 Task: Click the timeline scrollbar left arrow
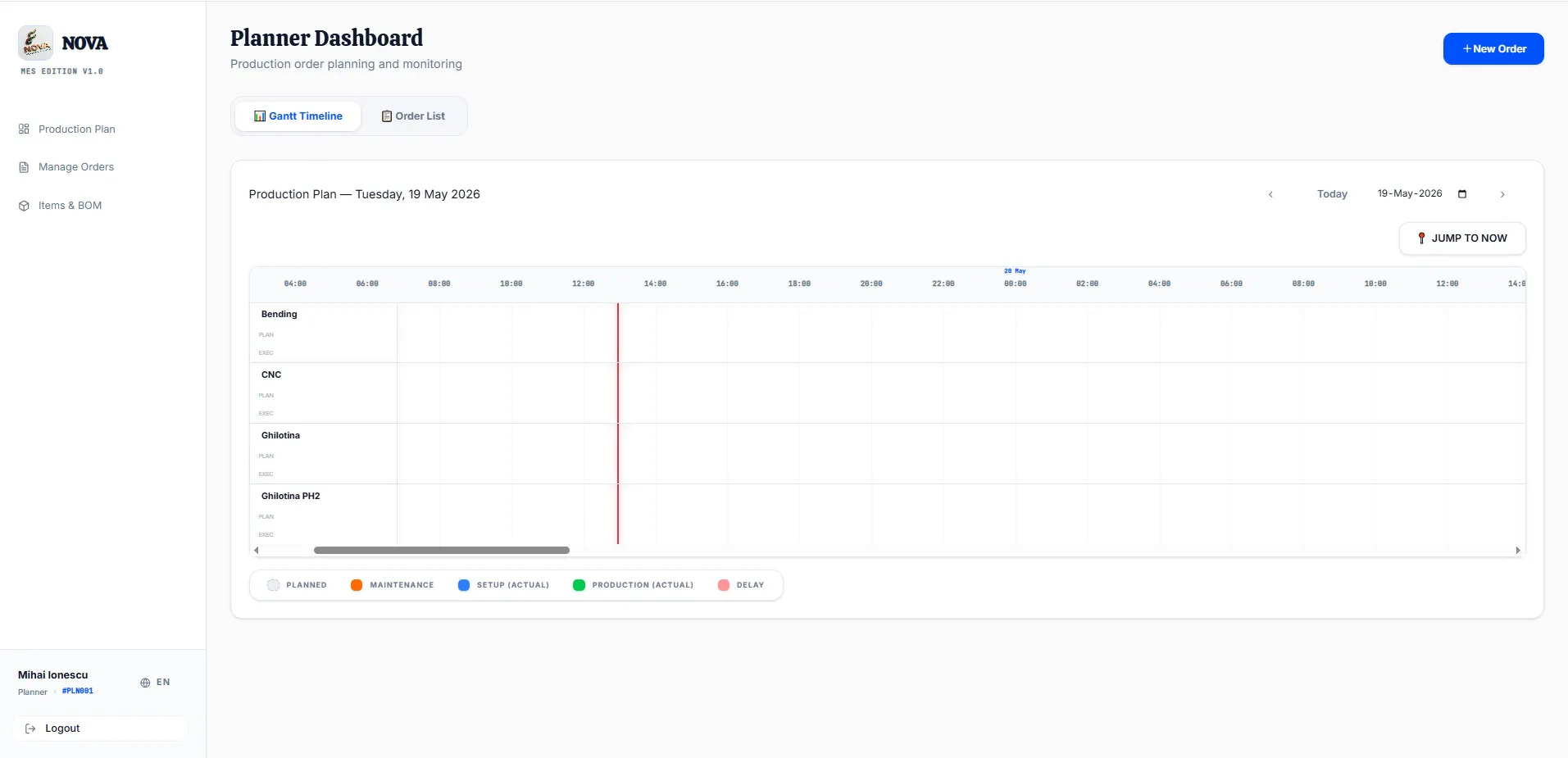pyautogui.click(x=257, y=551)
